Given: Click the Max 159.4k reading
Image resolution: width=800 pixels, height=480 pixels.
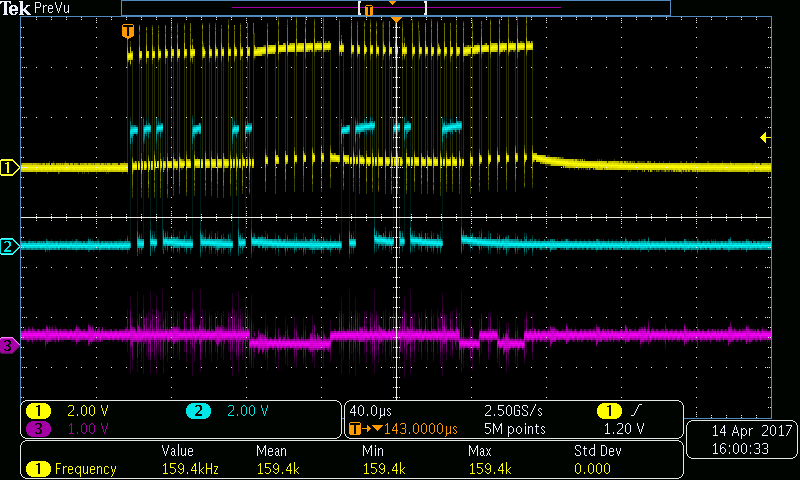Looking at the screenshot, I should (x=490, y=469).
